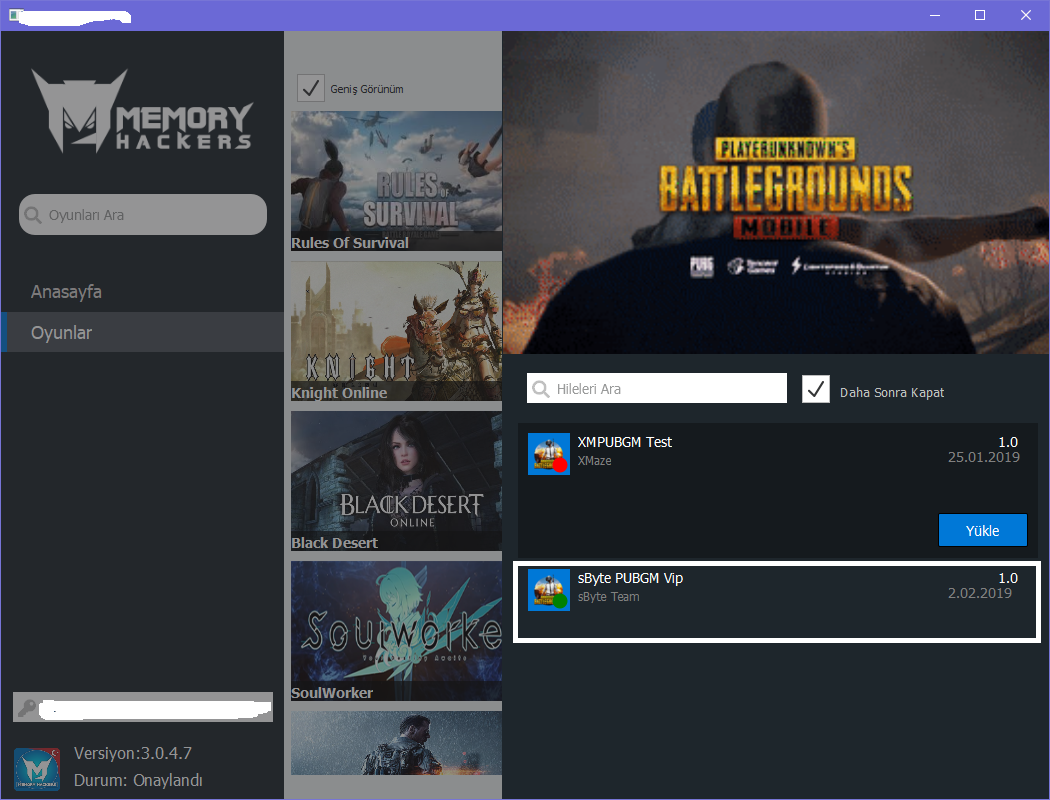Image resolution: width=1050 pixels, height=800 pixels.
Task: Click the Daha Sonra Kapat label
Action: 892,392
